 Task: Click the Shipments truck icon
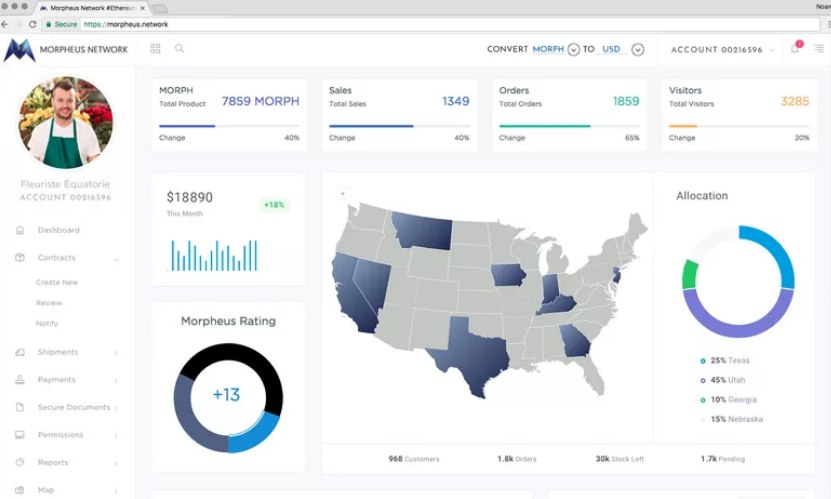(x=20, y=352)
